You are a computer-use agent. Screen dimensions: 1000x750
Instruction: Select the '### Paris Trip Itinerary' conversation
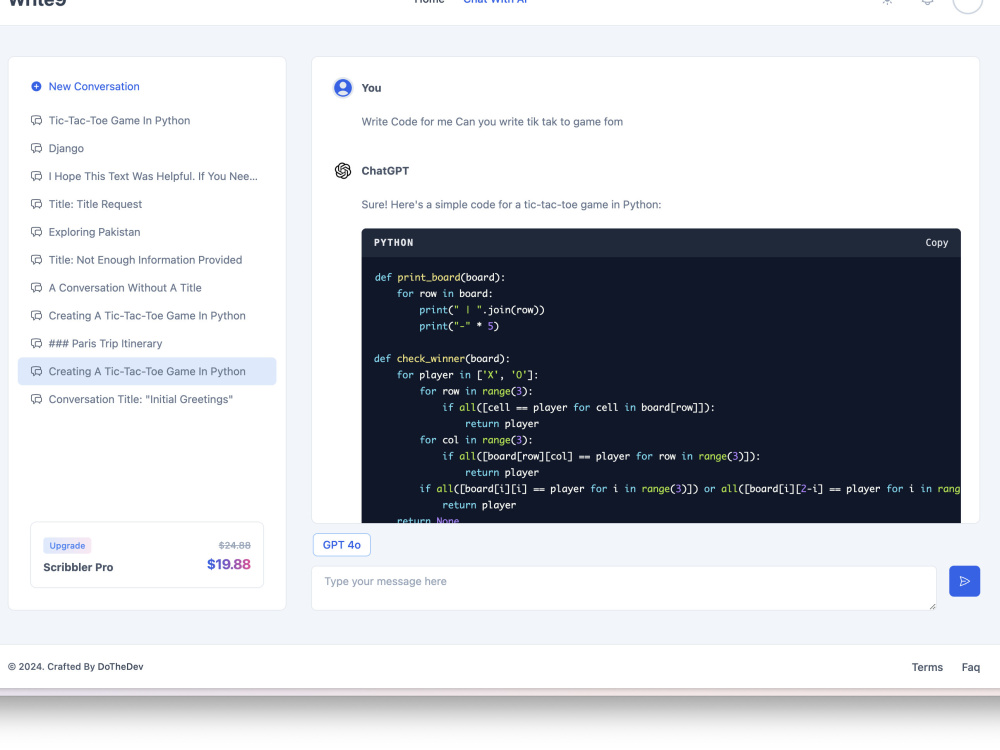point(103,343)
